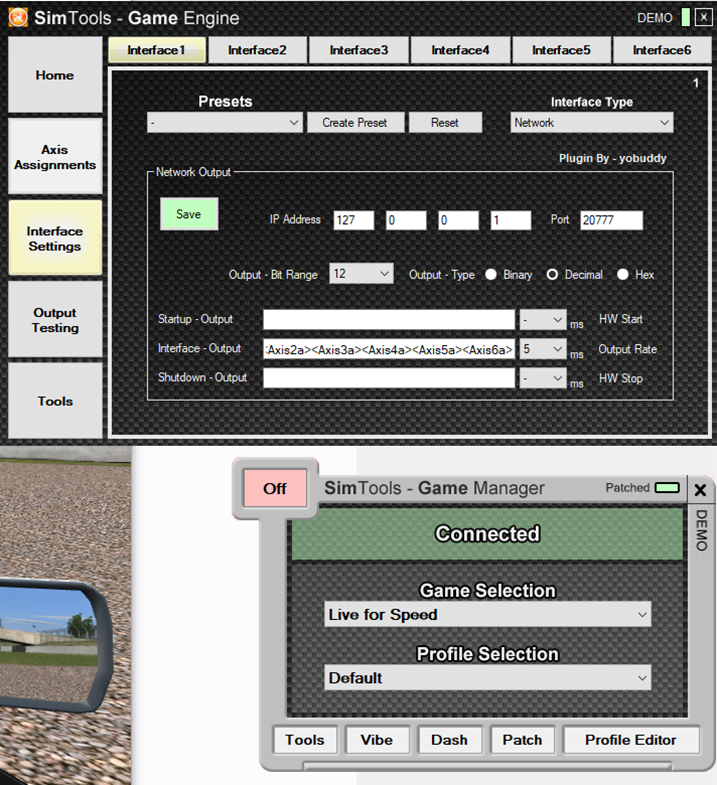Click the 'Plugin By - yobuddy' text
717x785 pixels.
click(x=612, y=158)
